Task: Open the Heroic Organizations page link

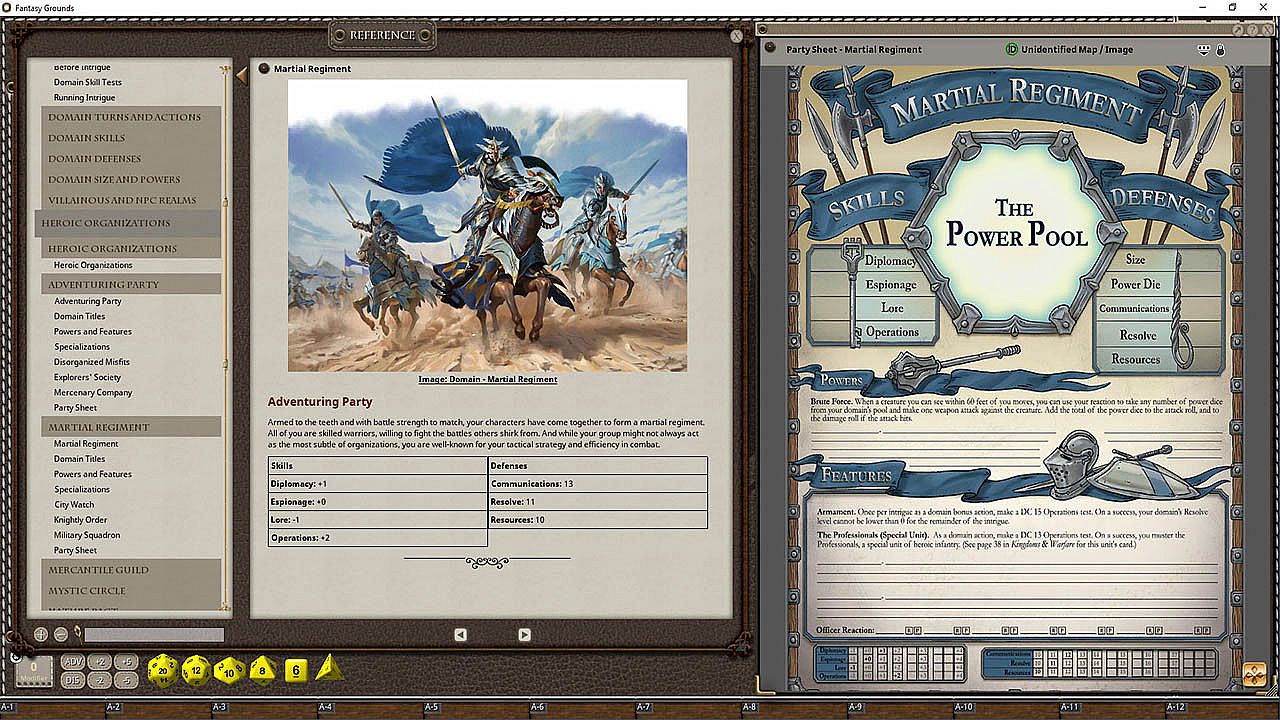Action: (x=93, y=265)
